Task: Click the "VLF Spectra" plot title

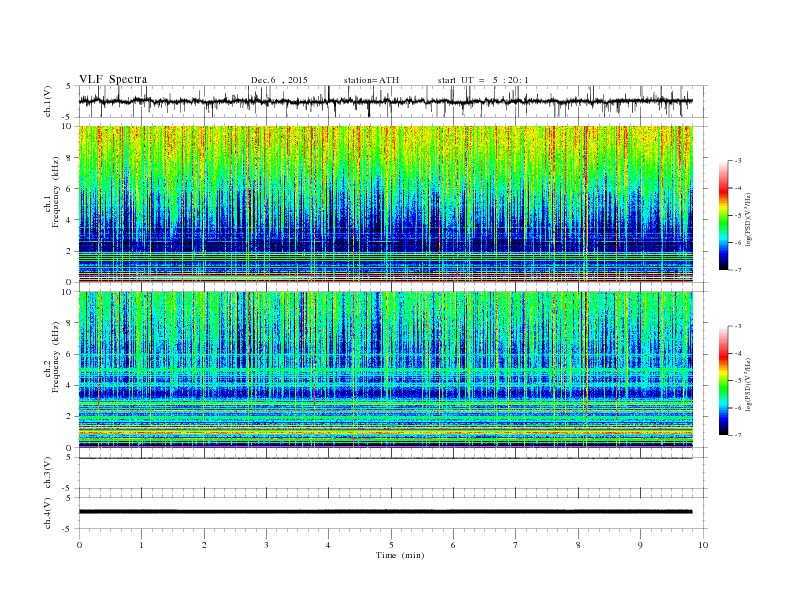Action: [x=113, y=79]
